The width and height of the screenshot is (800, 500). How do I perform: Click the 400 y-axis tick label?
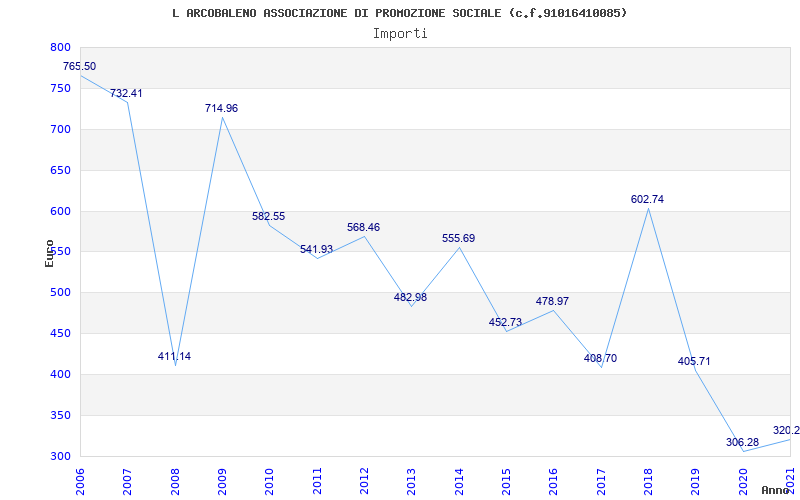pyautogui.click(x=60, y=374)
